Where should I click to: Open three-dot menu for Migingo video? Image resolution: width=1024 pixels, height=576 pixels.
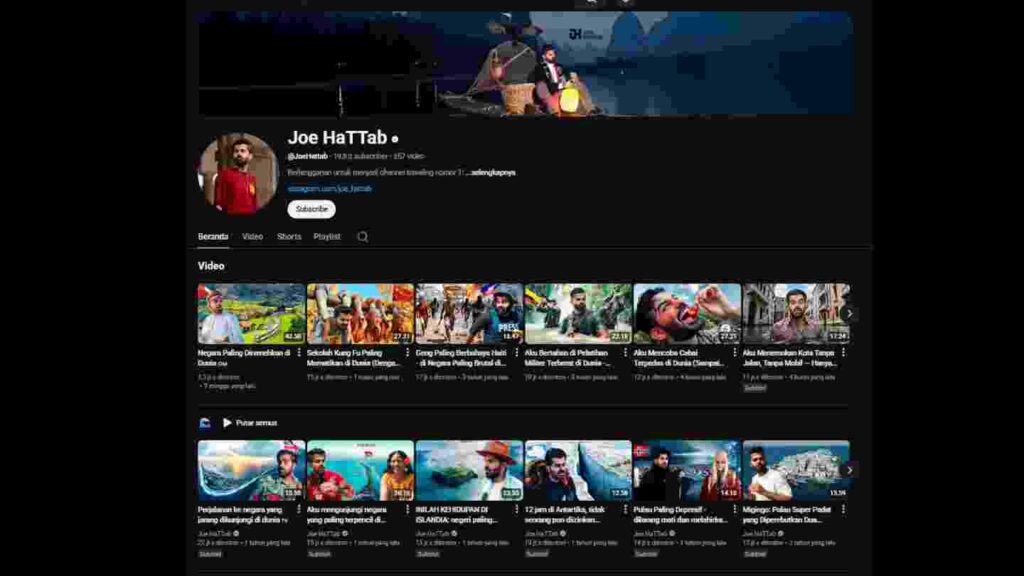coord(843,509)
